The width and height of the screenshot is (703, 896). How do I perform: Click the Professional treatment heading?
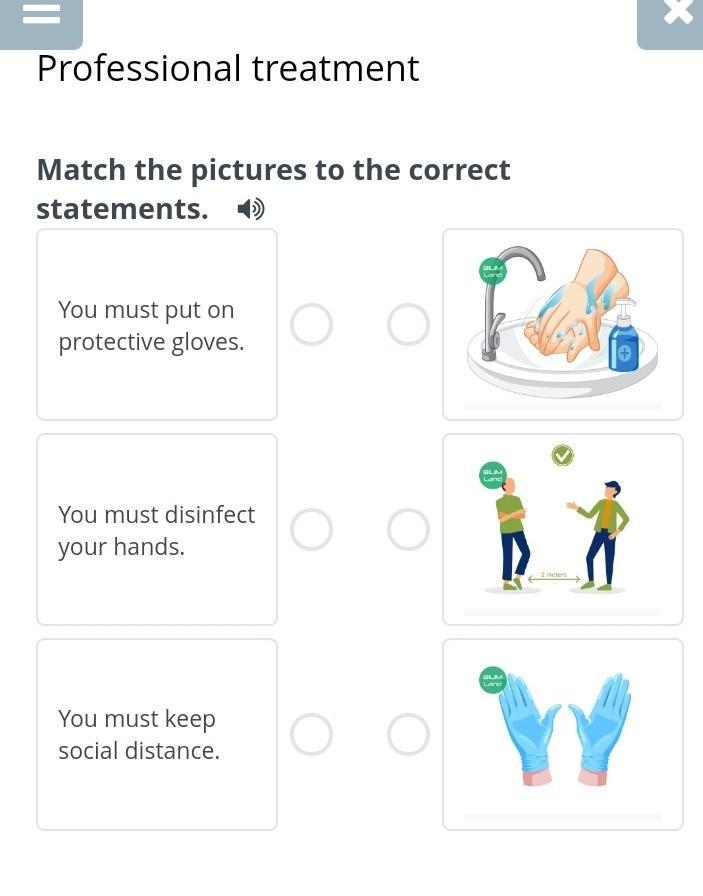pyautogui.click(x=228, y=69)
